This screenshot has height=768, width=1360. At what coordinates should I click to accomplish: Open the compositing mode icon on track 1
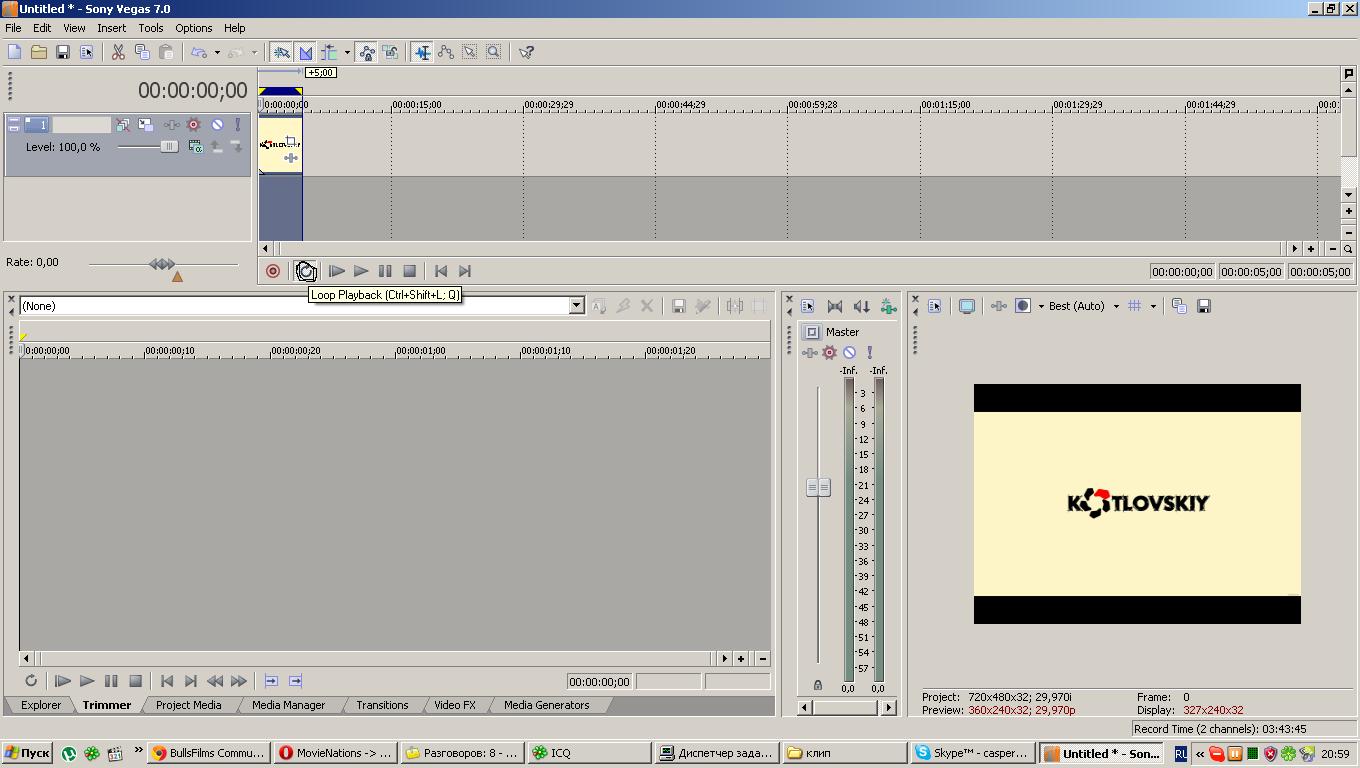coord(196,147)
